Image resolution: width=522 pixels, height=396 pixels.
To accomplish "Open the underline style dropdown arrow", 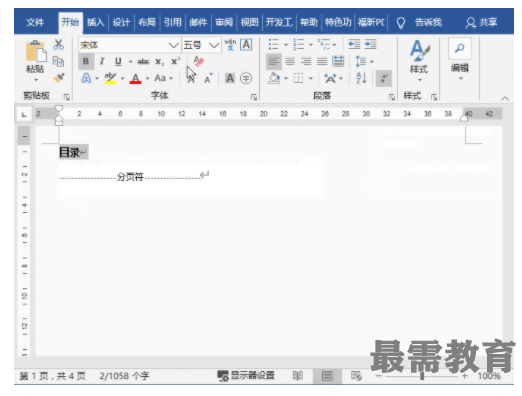I will [x=130, y=62].
